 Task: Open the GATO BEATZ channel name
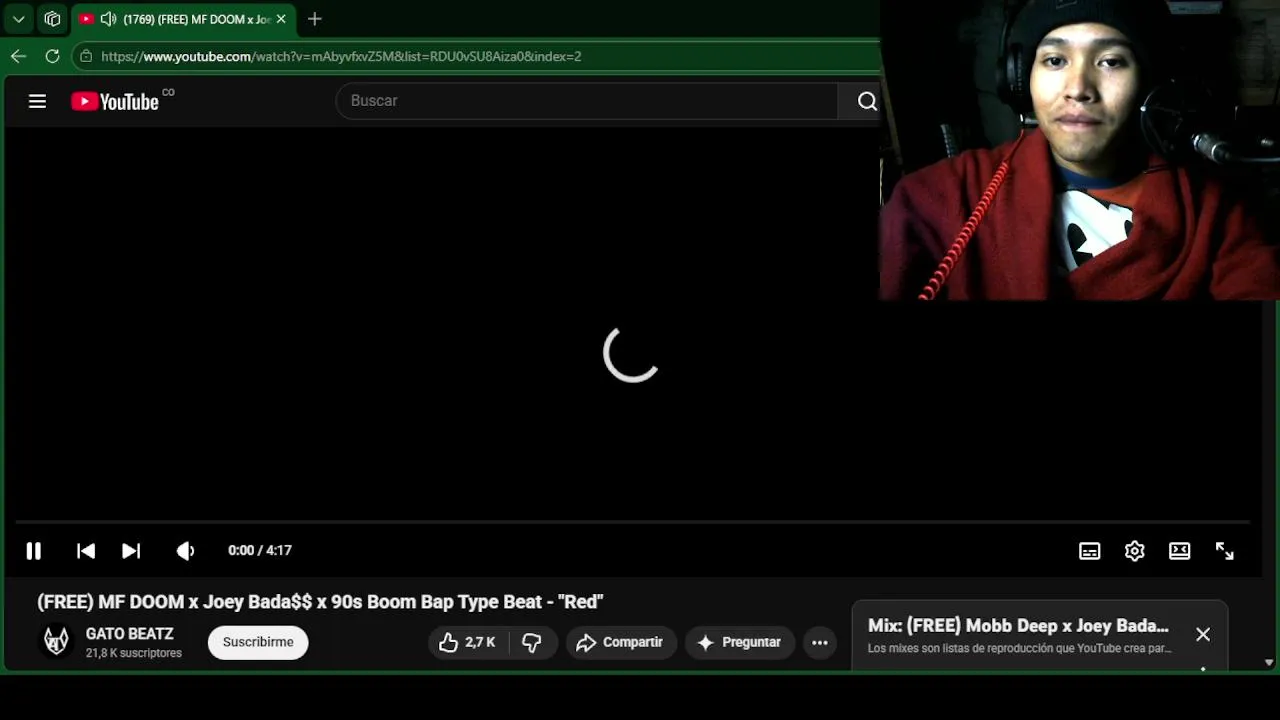click(x=130, y=634)
